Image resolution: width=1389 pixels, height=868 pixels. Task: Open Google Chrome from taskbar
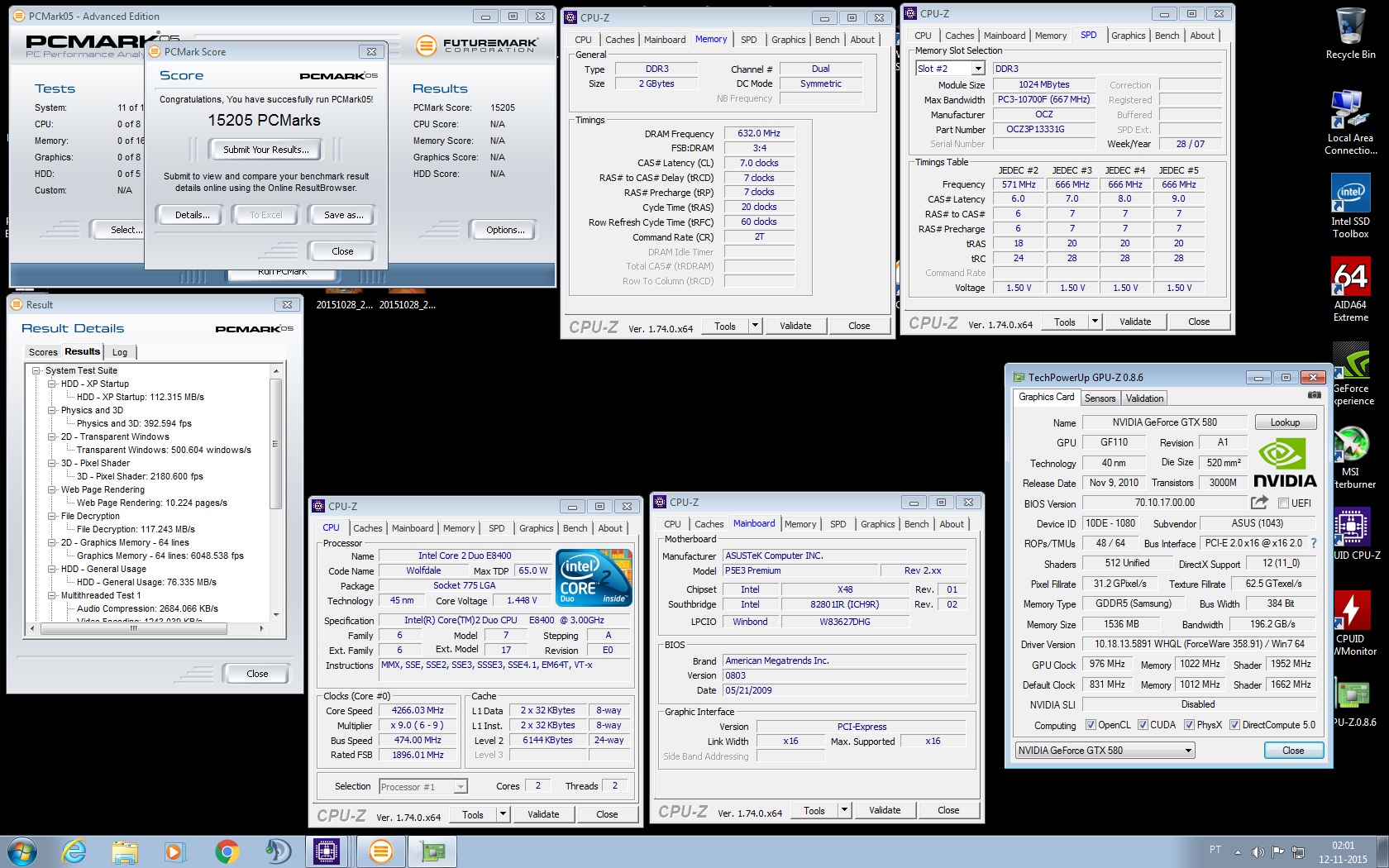(227, 851)
